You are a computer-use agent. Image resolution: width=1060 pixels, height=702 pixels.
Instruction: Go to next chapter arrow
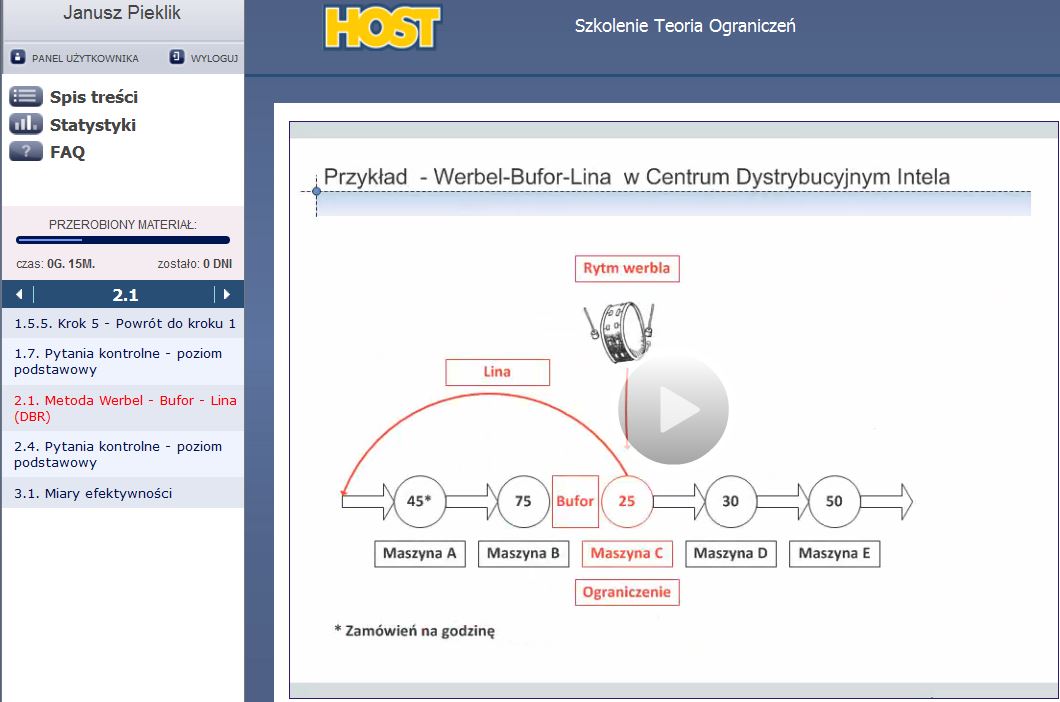[x=227, y=295]
